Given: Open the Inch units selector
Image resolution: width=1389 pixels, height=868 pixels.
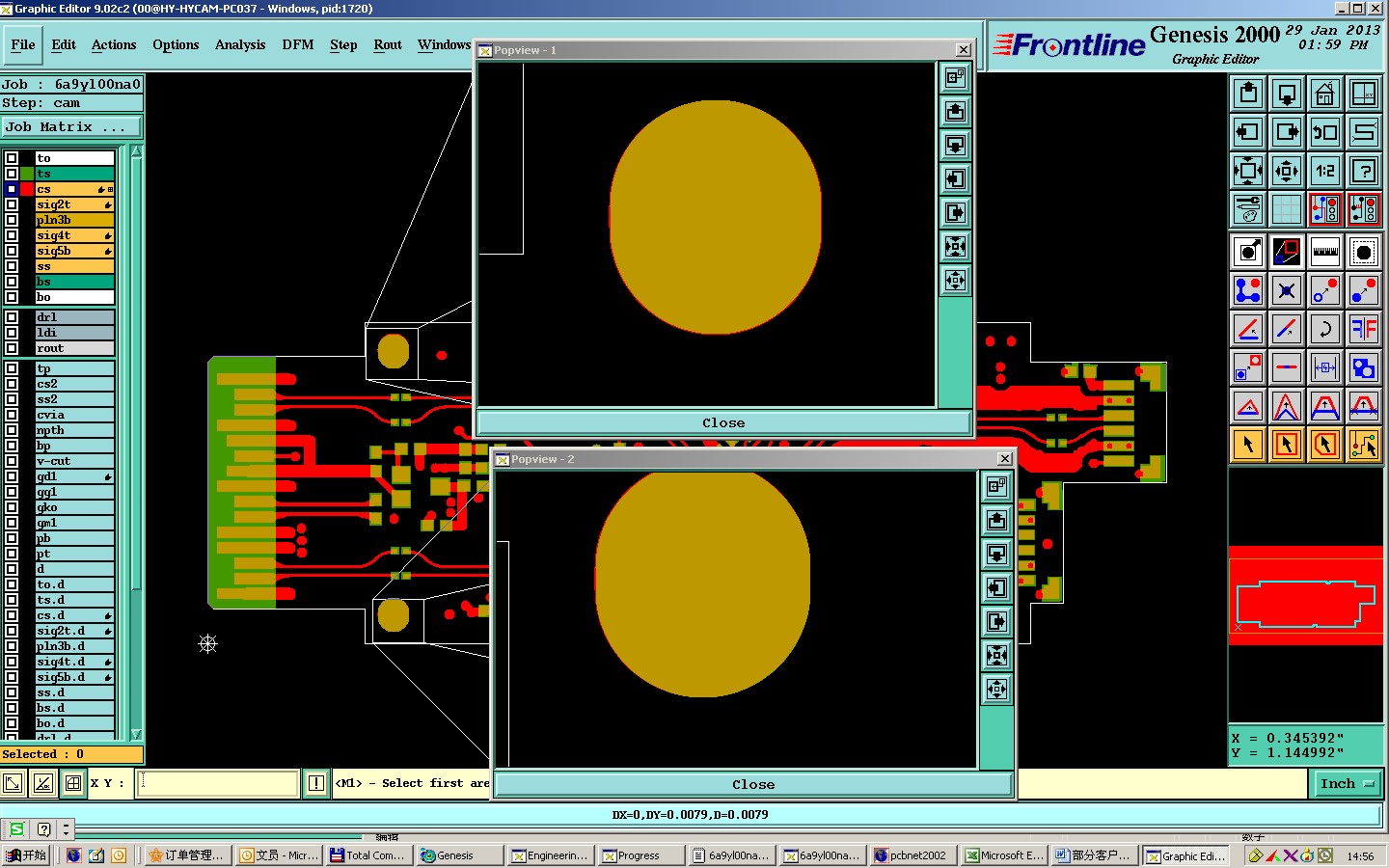Looking at the screenshot, I should point(1347,784).
